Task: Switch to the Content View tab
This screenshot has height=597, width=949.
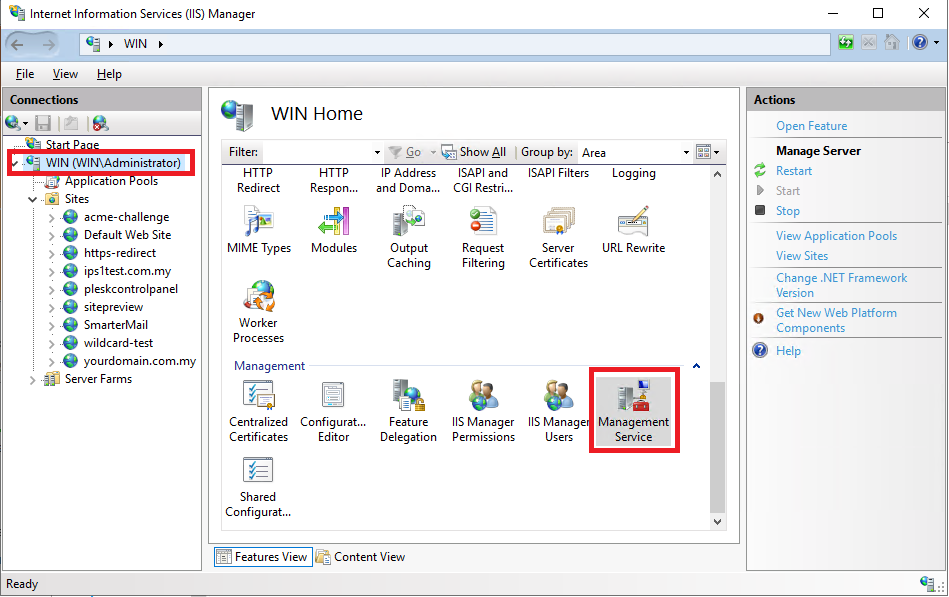Action: [361, 557]
